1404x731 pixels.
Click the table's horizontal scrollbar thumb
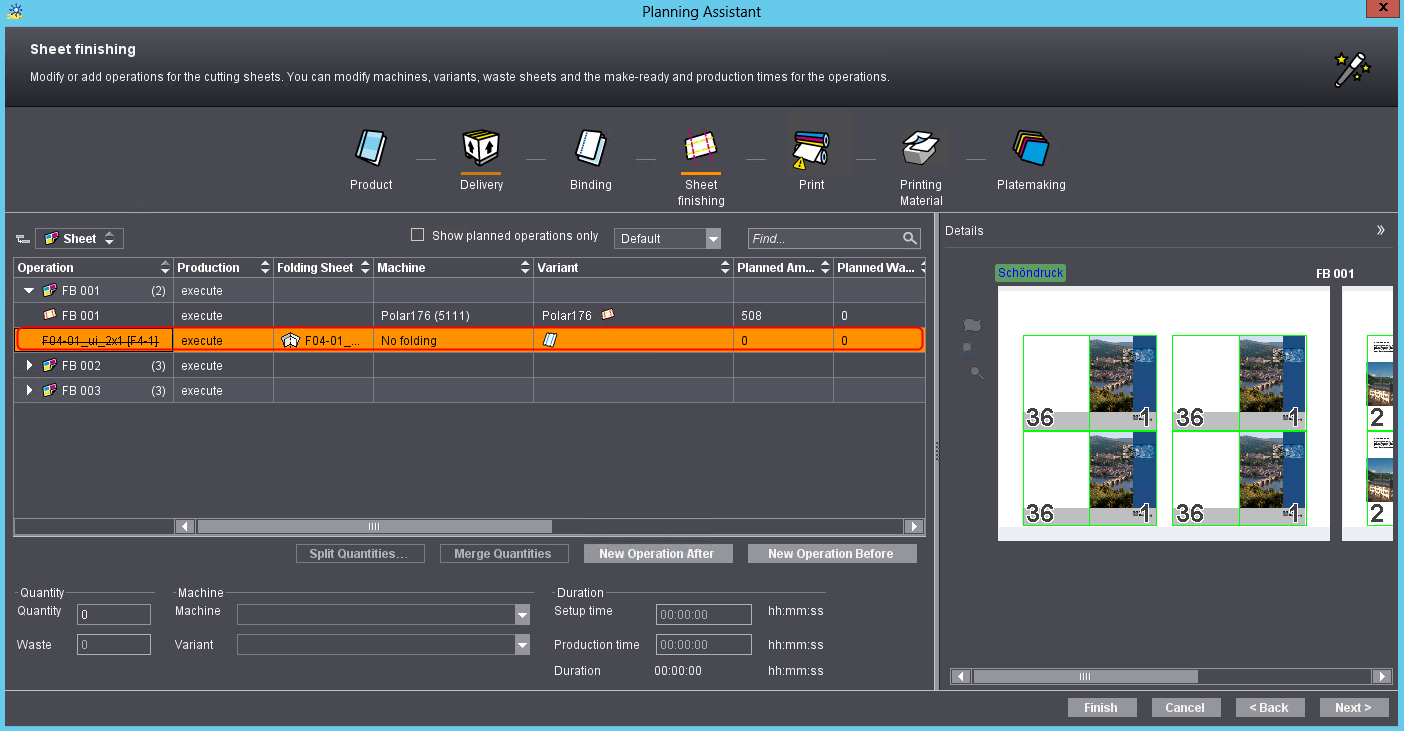374,526
